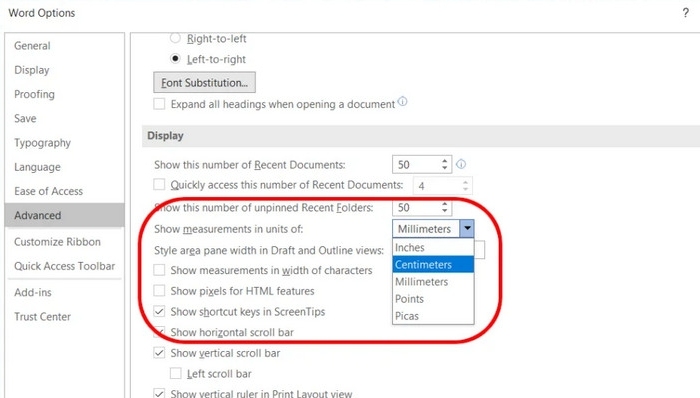Click the unpinned Recent Folders spinner arrows

[444, 207]
